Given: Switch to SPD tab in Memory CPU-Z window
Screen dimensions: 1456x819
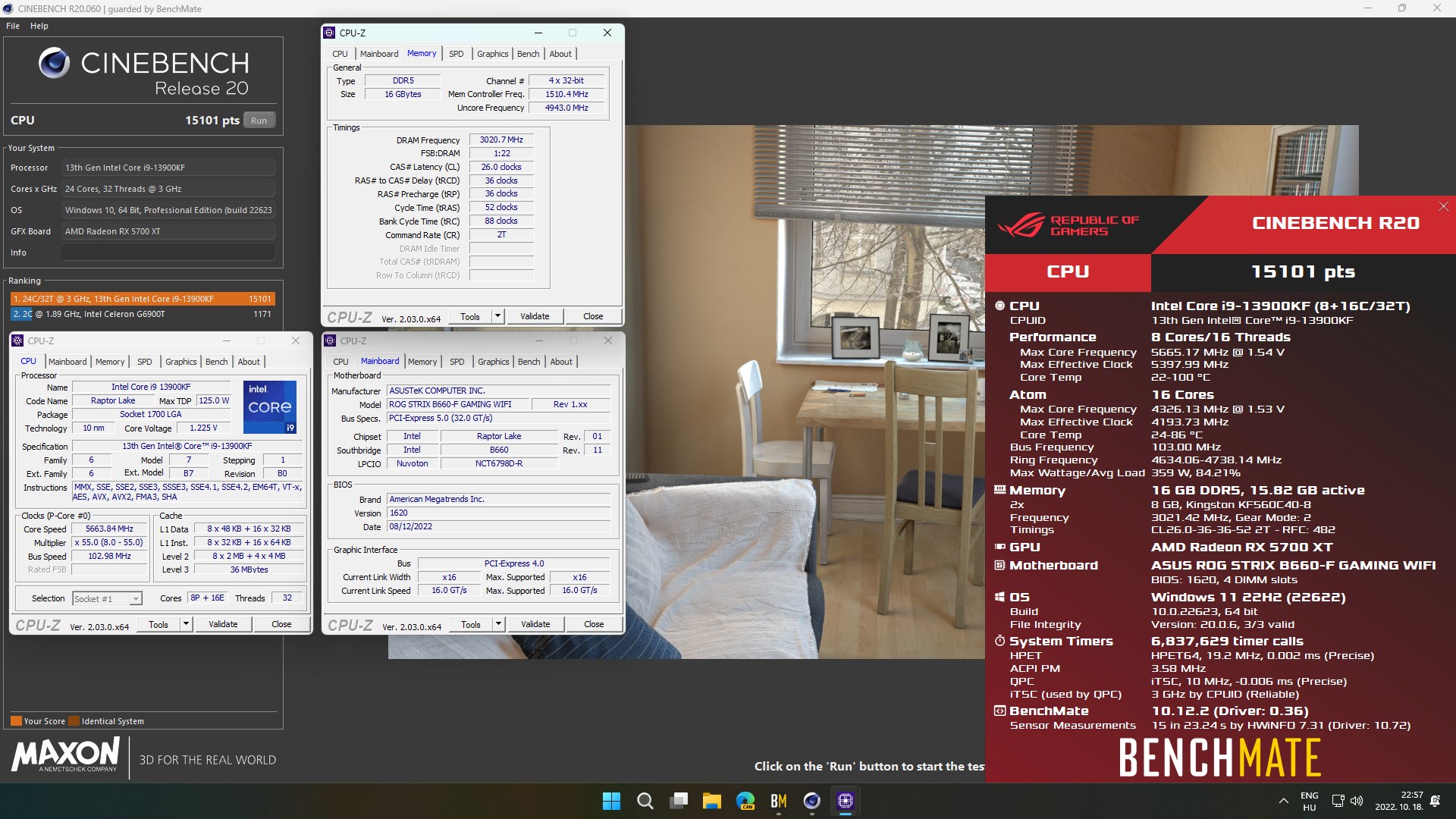Looking at the screenshot, I should (x=456, y=54).
